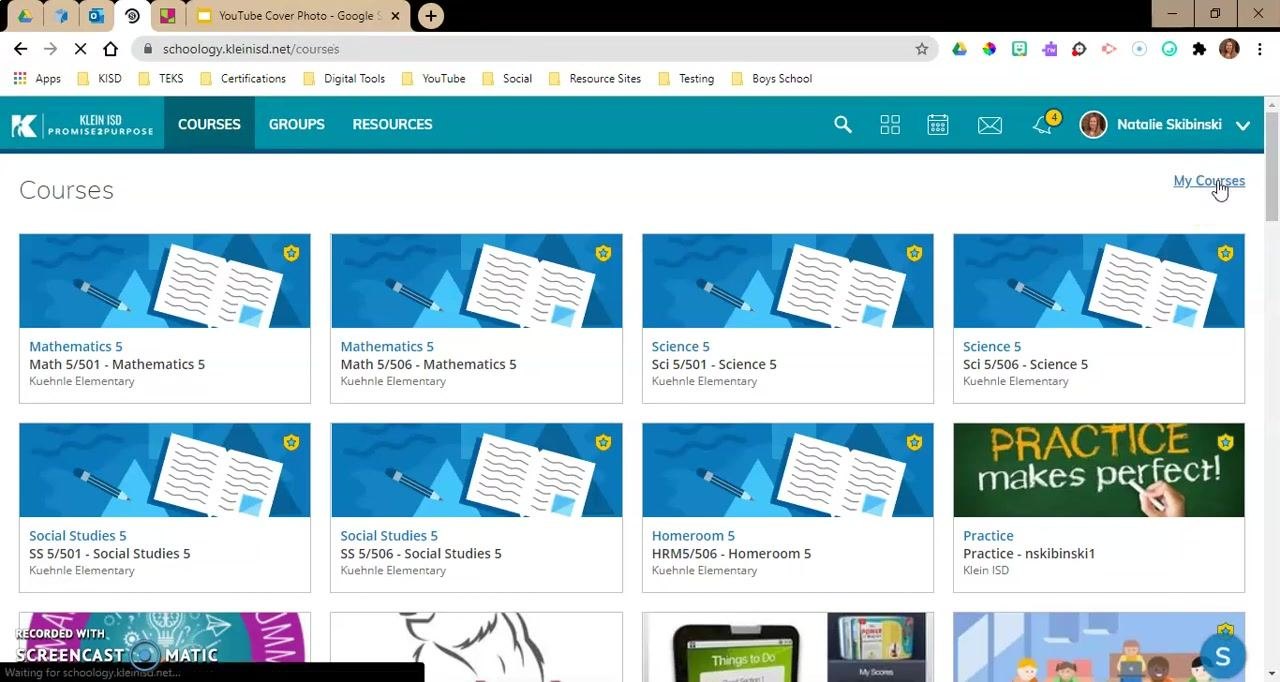Image resolution: width=1280 pixels, height=682 pixels.
Task: Open the Mathematics 5 link for Math 5/506
Action: (387, 346)
